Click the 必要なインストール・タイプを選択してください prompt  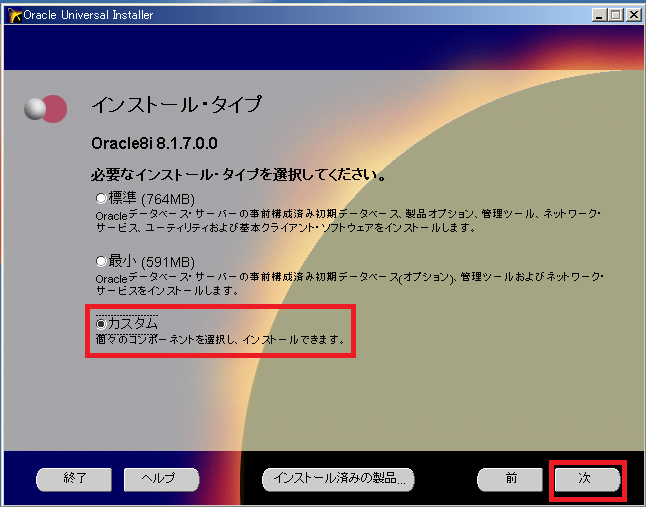239,175
